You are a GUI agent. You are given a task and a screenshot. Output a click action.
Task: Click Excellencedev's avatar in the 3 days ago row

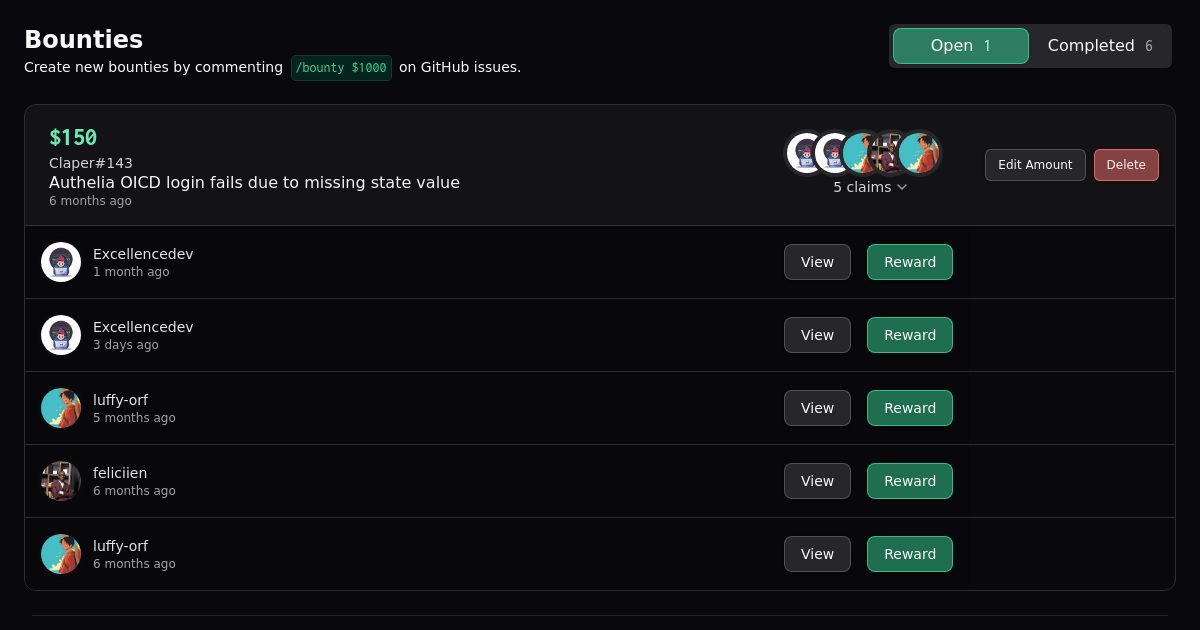pyautogui.click(x=61, y=335)
